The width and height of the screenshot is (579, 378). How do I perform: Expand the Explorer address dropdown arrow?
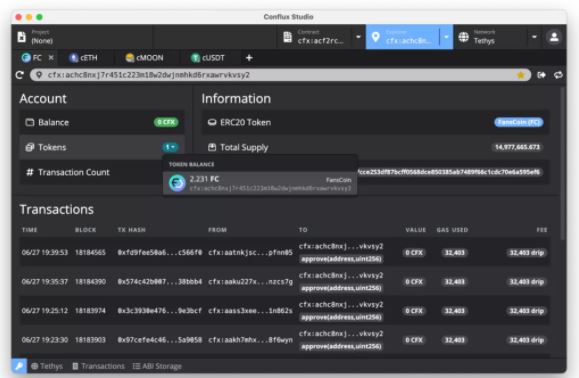pos(446,37)
